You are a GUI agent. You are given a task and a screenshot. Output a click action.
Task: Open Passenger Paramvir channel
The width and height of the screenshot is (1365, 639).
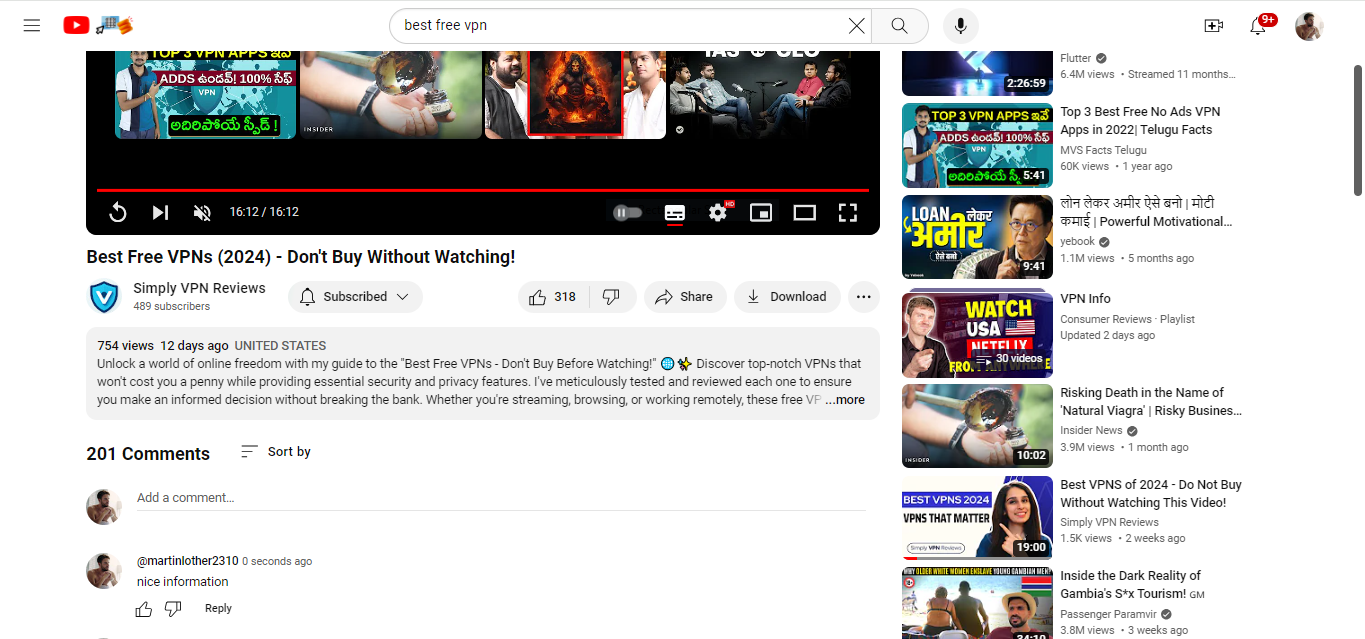tap(1110, 614)
